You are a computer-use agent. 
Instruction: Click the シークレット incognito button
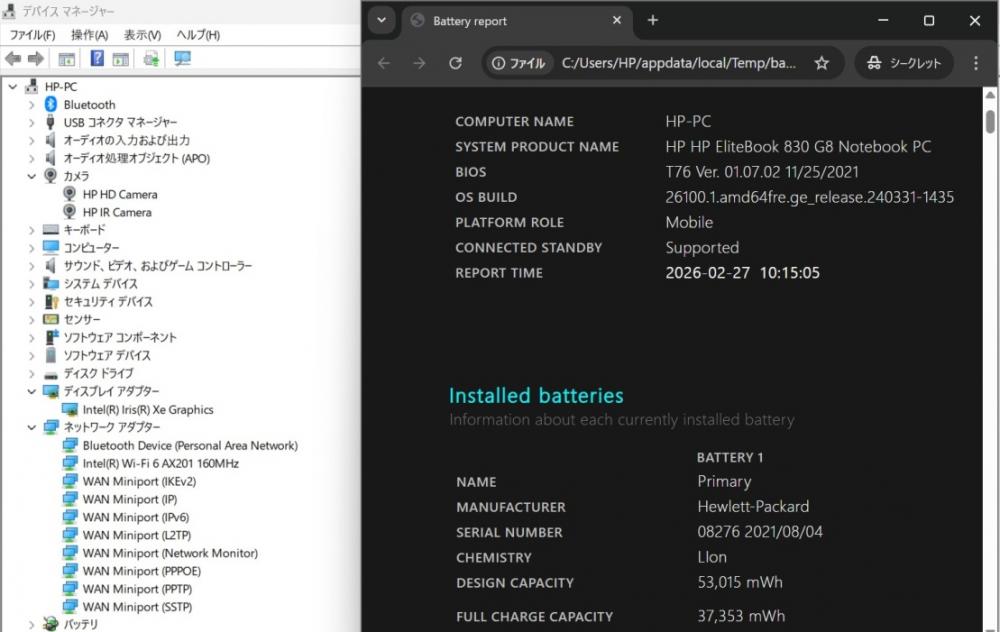point(904,63)
